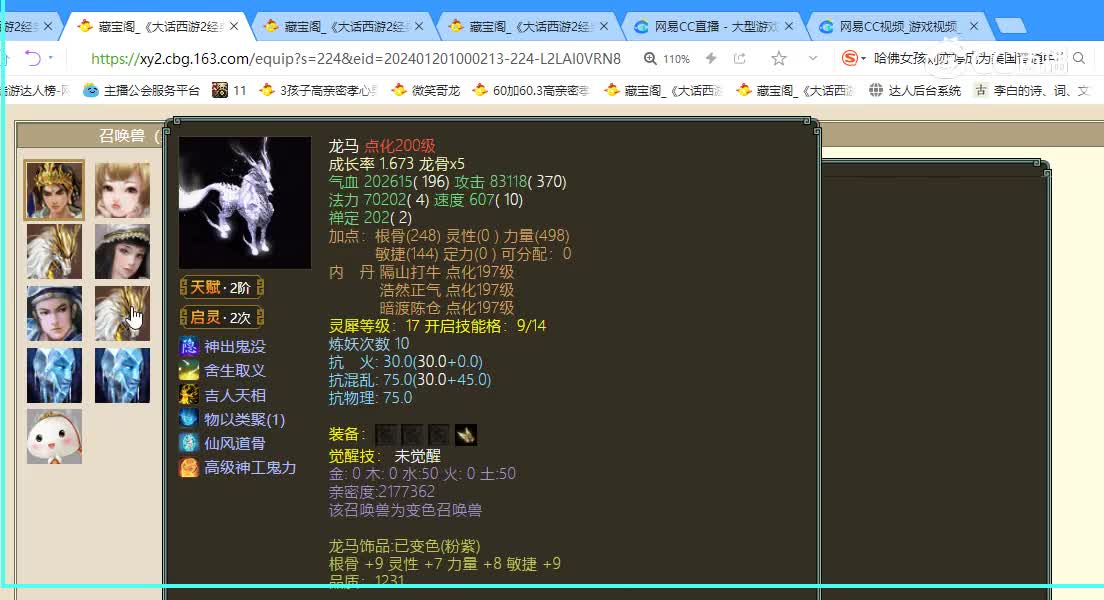Click the 仙风道骨 skill icon
This screenshot has width=1104, height=600.
pos(189,443)
